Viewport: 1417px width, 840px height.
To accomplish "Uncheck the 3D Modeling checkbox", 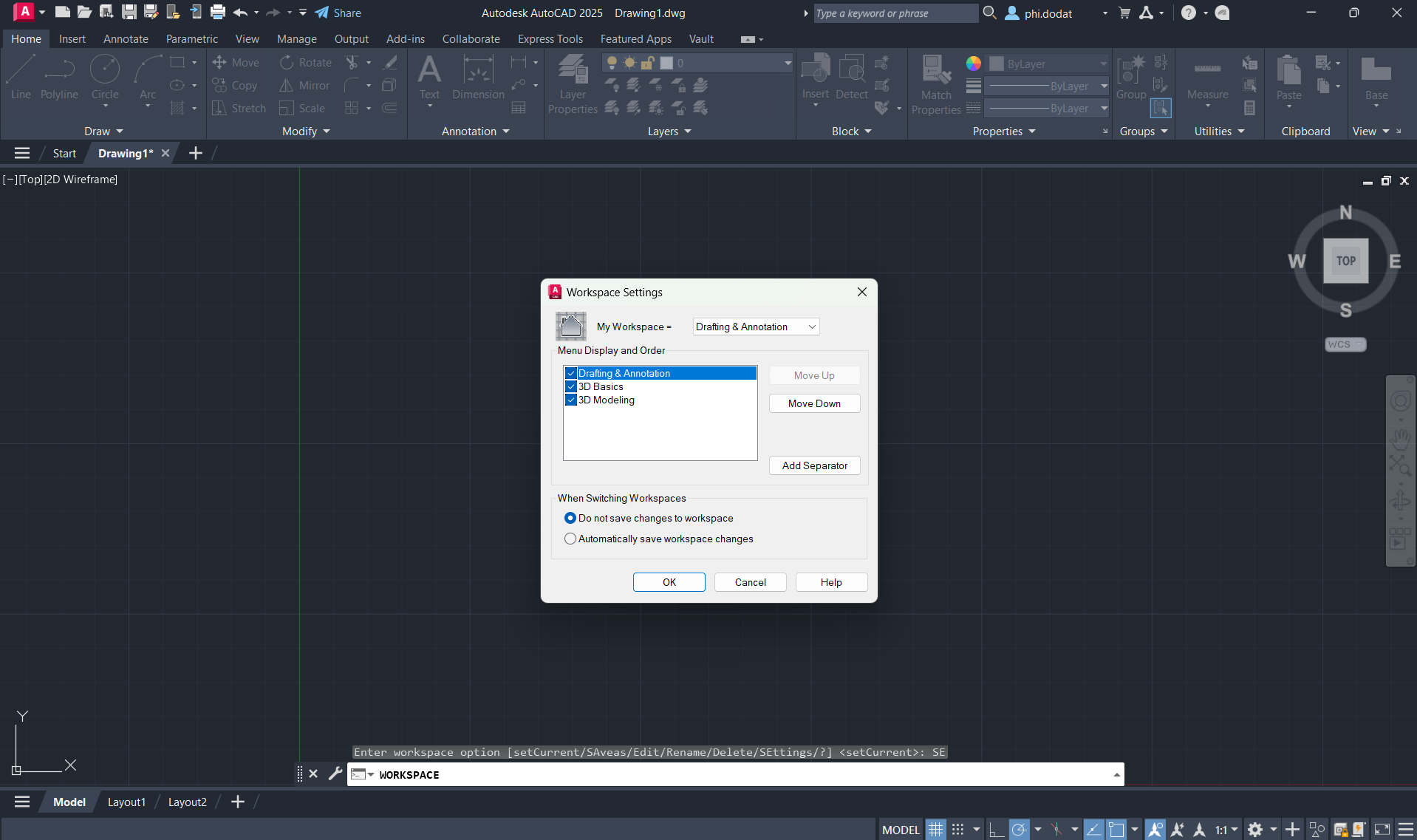I will coord(570,400).
